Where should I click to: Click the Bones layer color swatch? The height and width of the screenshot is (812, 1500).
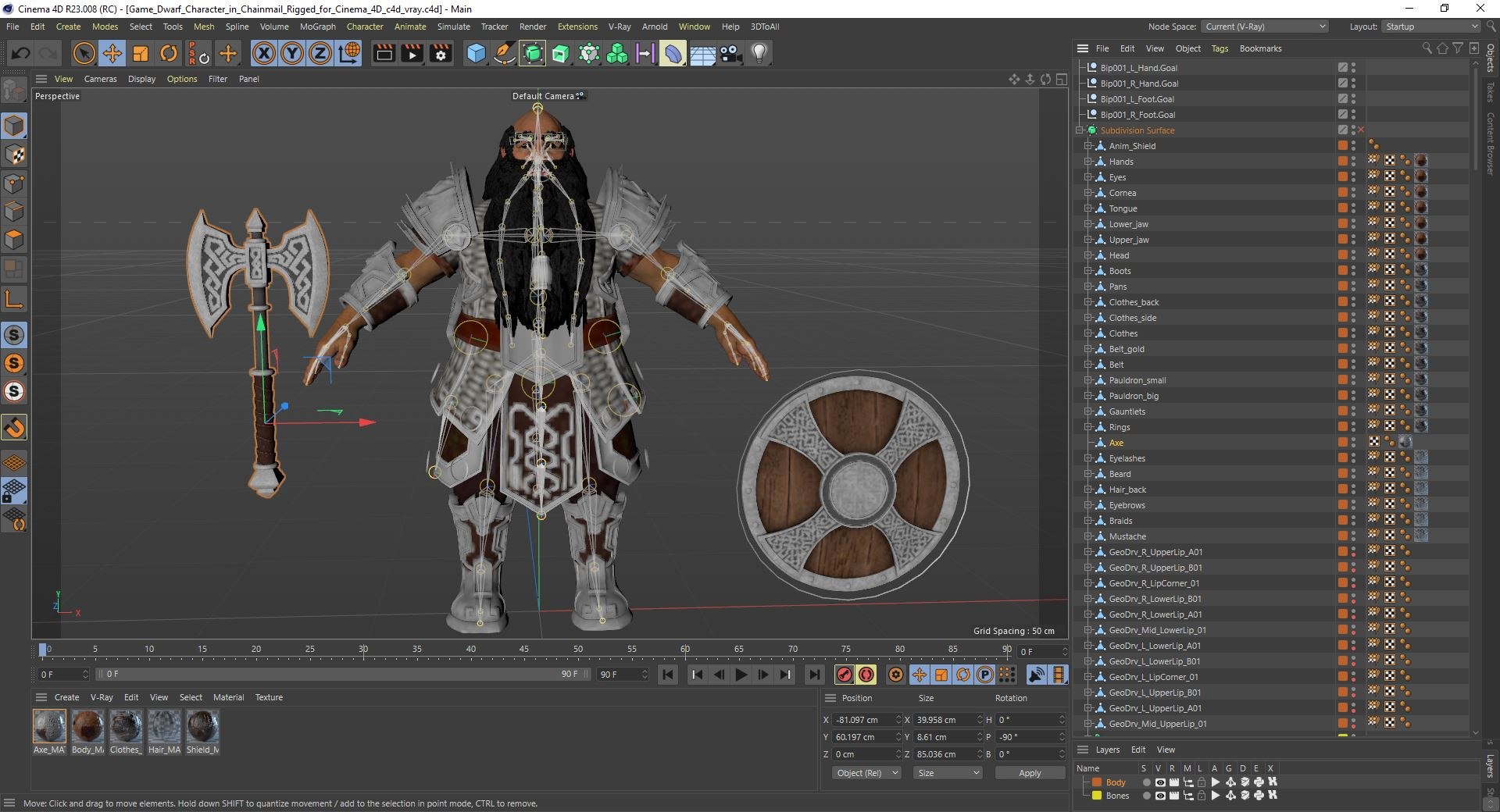coord(1097,796)
